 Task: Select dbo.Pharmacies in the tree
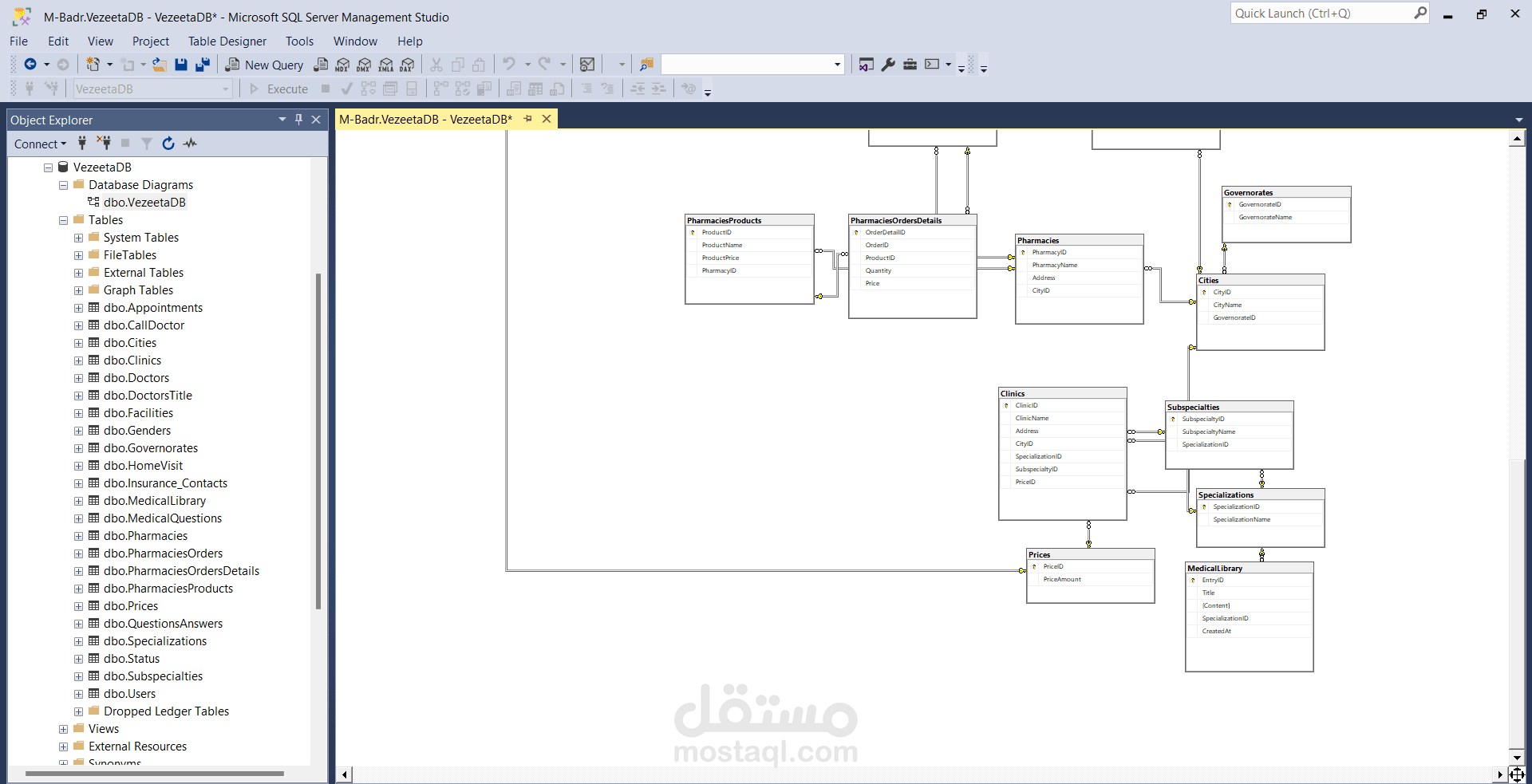pyautogui.click(x=145, y=536)
